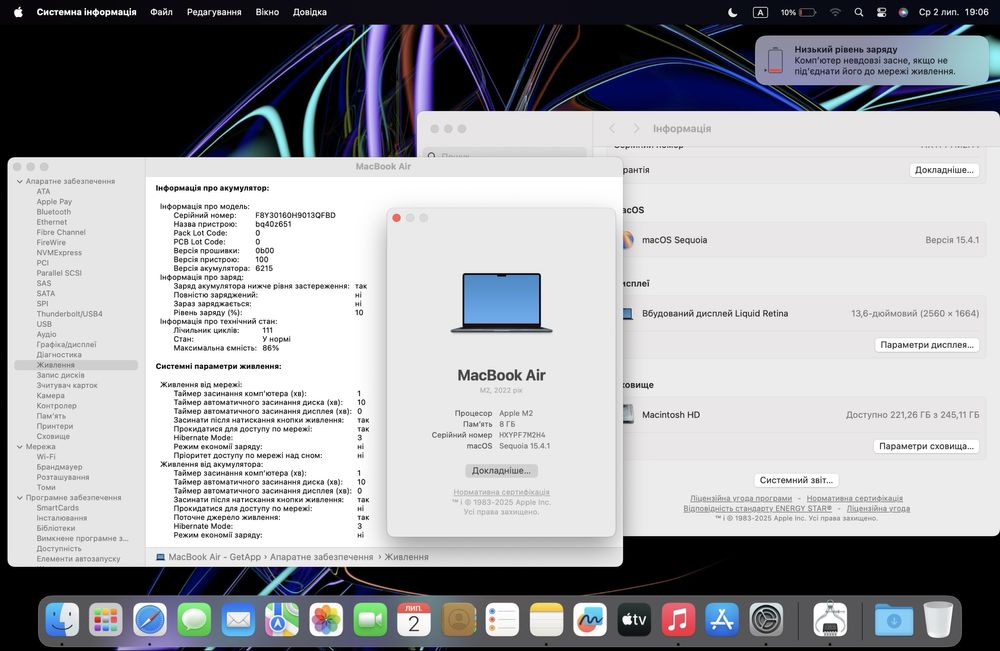Select Графіка/дисплеї in sidebar
Image resolution: width=1000 pixels, height=651 pixels.
coord(66,344)
